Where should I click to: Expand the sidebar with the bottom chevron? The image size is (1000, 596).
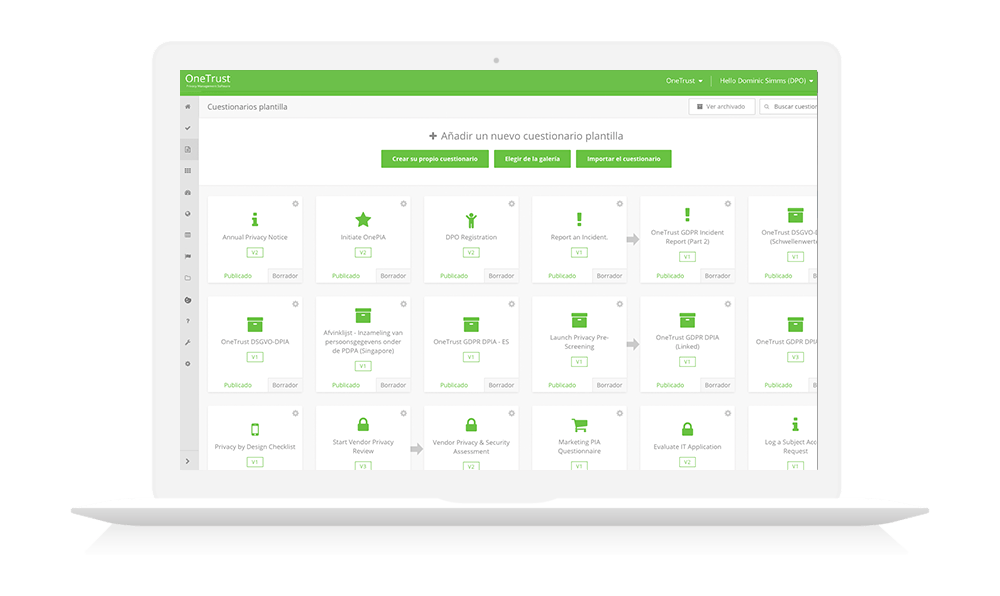pyautogui.click(x=188, y=461)
